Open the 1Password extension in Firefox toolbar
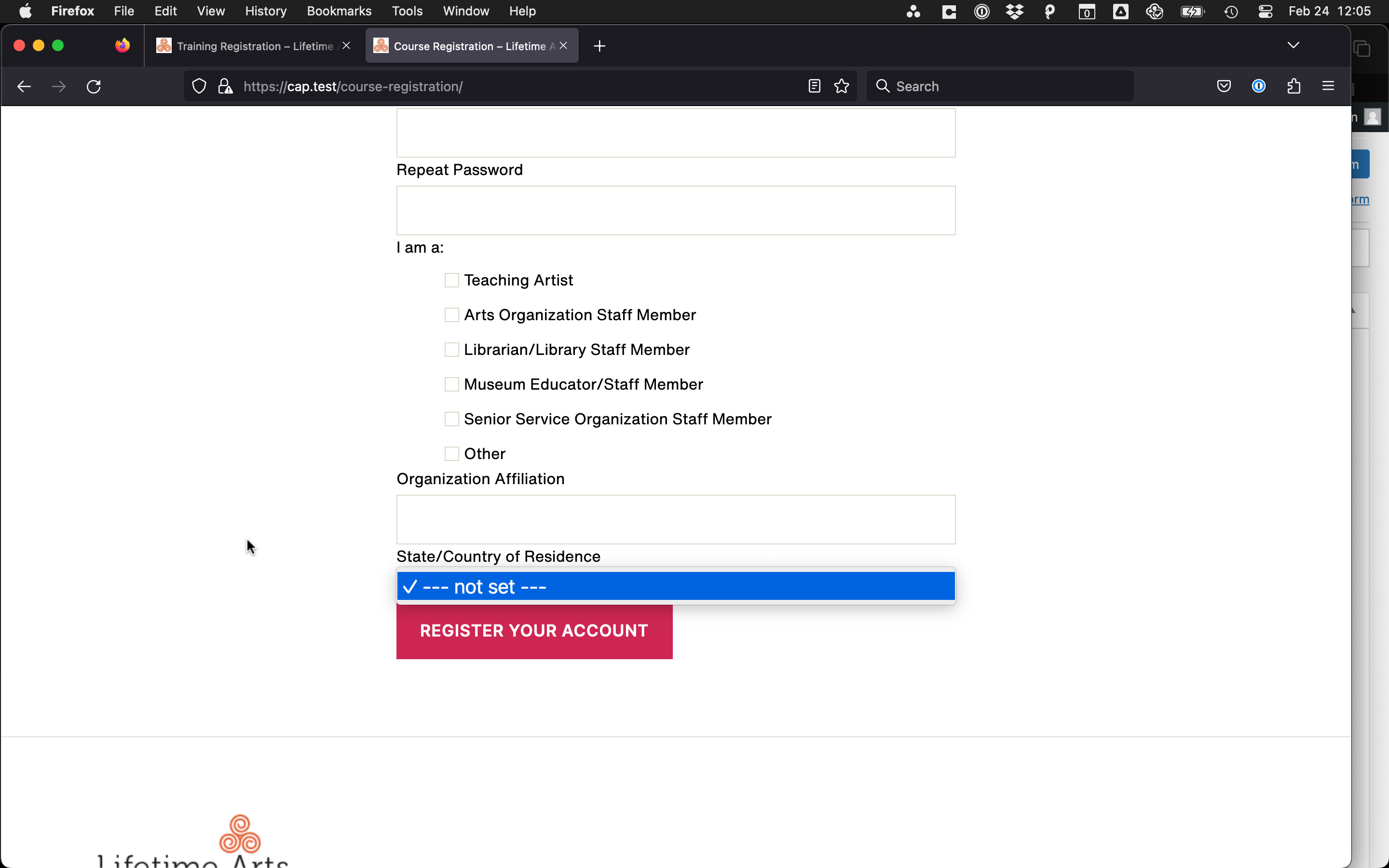This screenshot has height=868, width=1389. [x=1258, y=86]
